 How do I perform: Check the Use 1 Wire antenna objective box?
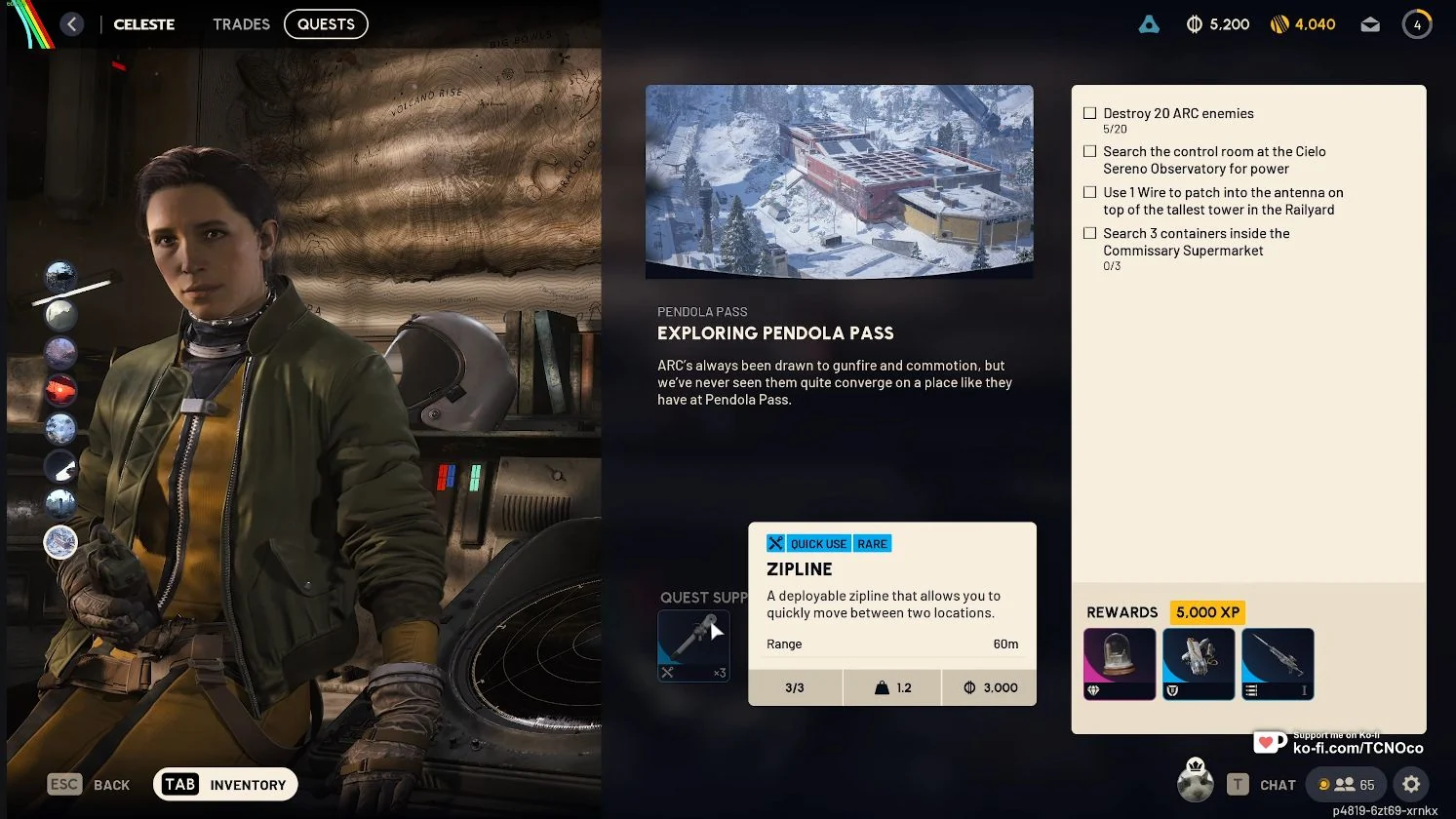click(x=1090, y=192)
